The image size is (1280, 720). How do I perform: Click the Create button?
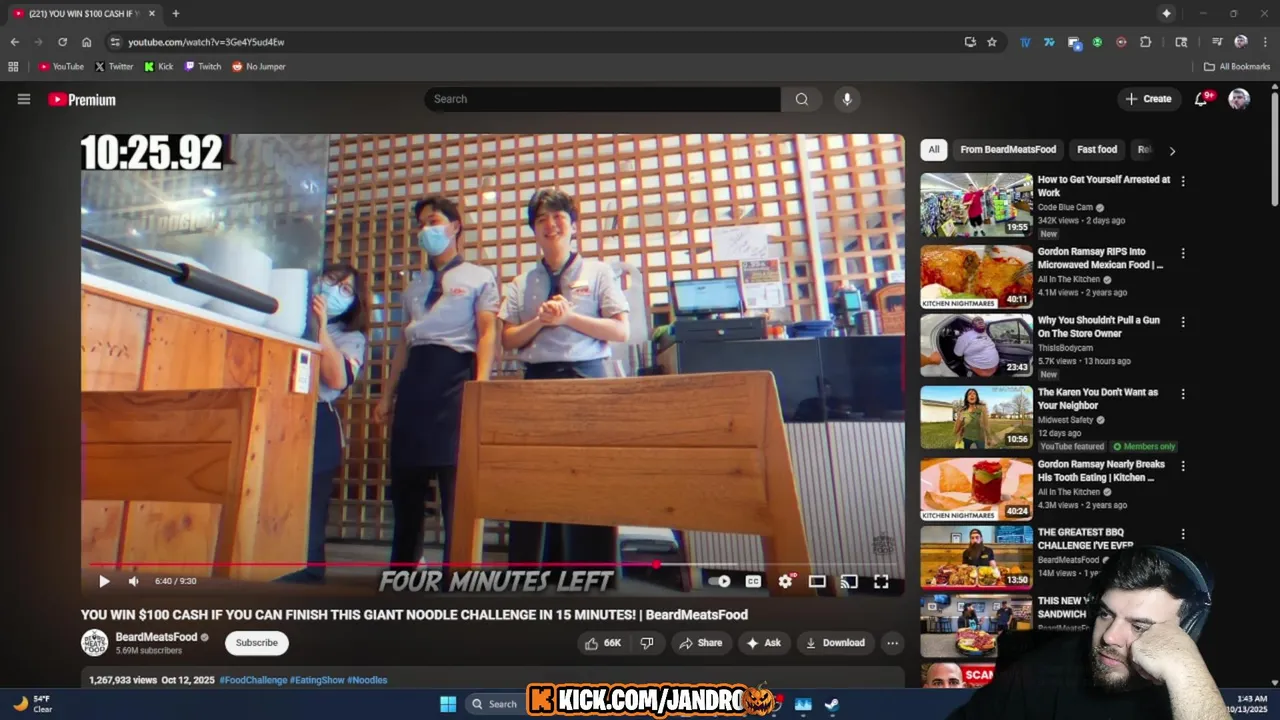pos(1148,99)
